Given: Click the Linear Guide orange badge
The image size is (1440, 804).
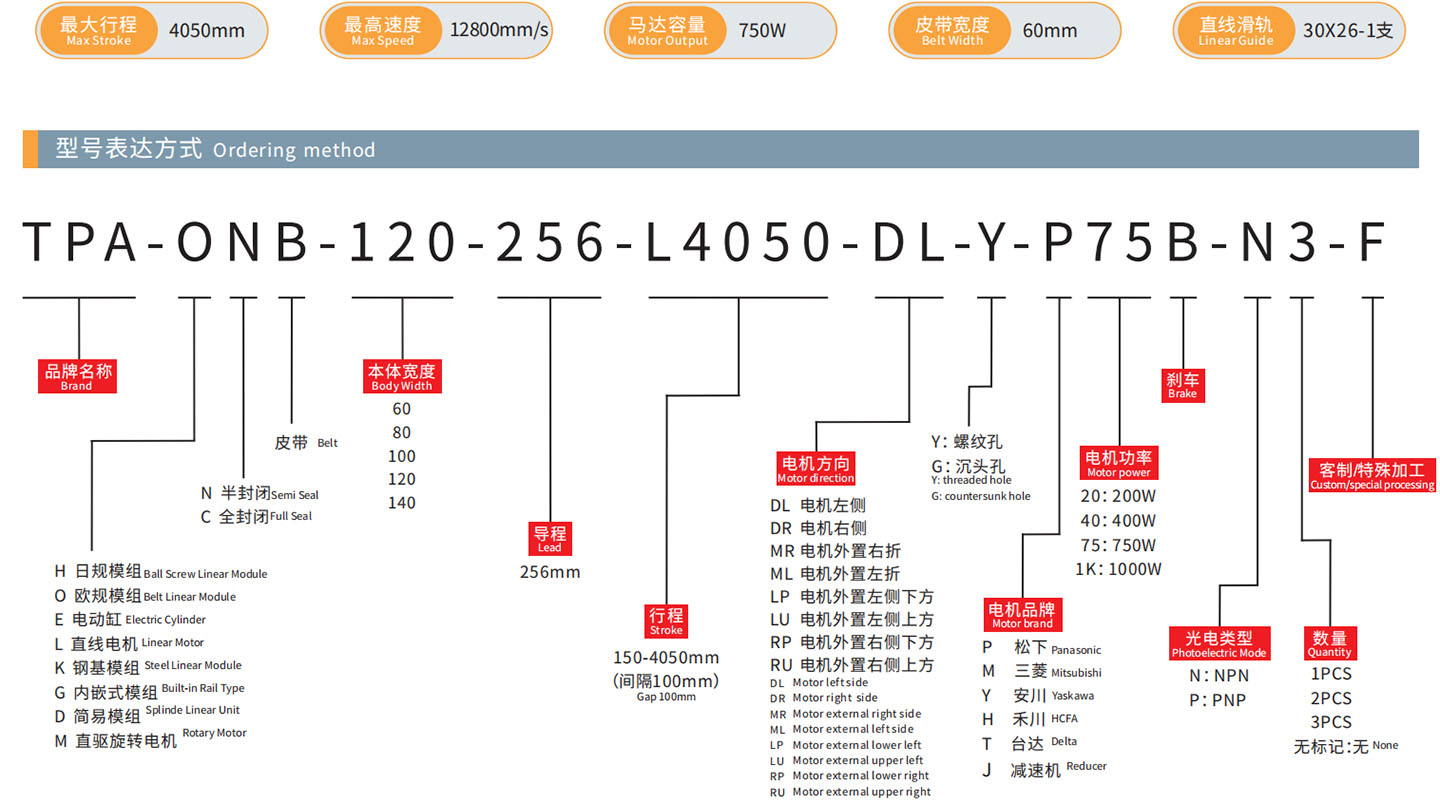Looking at the screenshot, I should pyautogui.click(x=1236, y=30).
